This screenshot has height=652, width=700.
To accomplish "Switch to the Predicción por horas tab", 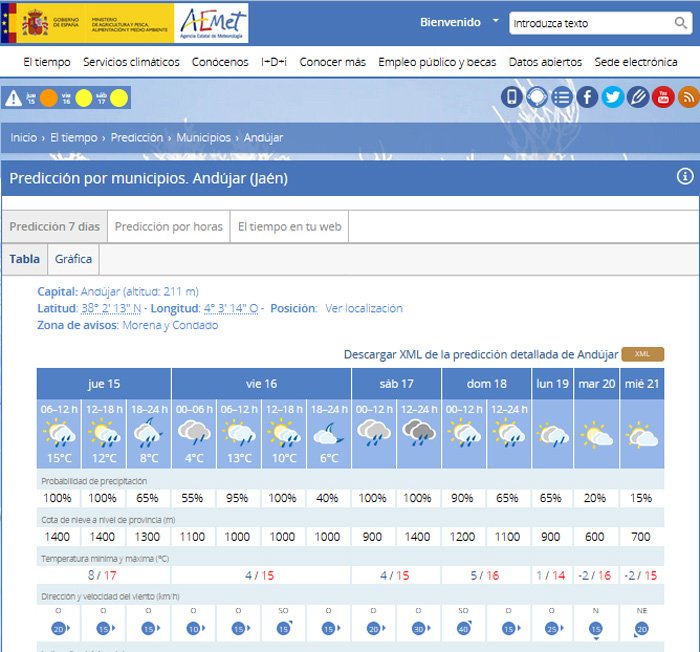I will [168, 227].
